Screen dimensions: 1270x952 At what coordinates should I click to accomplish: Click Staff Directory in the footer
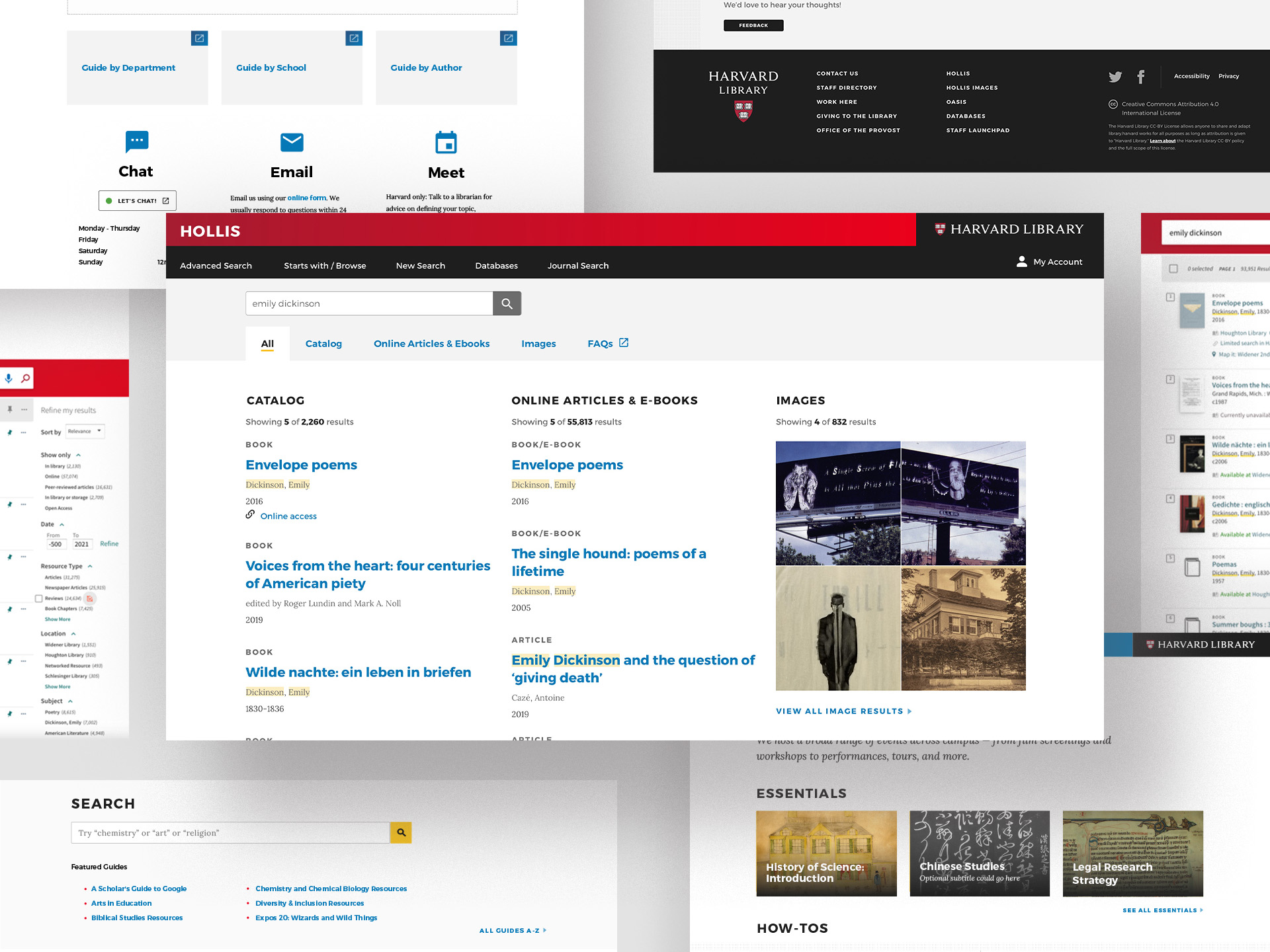847,87
